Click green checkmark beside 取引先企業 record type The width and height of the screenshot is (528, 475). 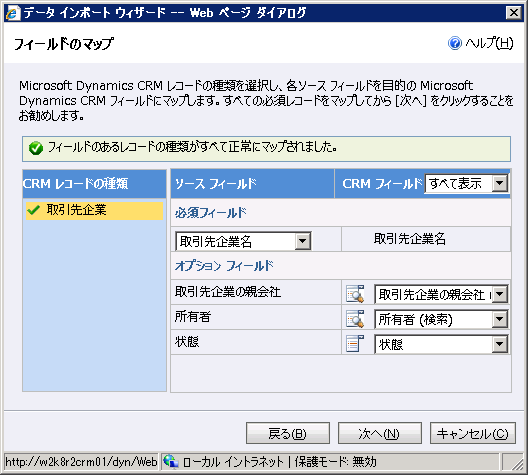pyautogui.click(x=34, y=210)
